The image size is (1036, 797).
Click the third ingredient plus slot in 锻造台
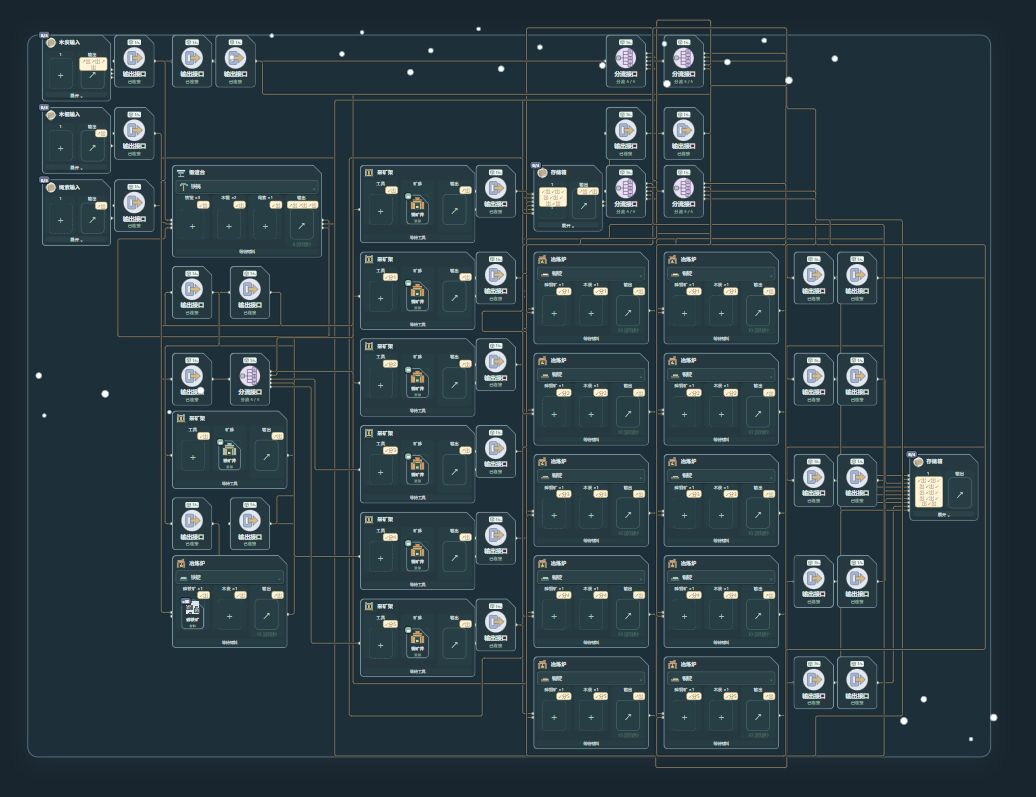click(265, 226)
